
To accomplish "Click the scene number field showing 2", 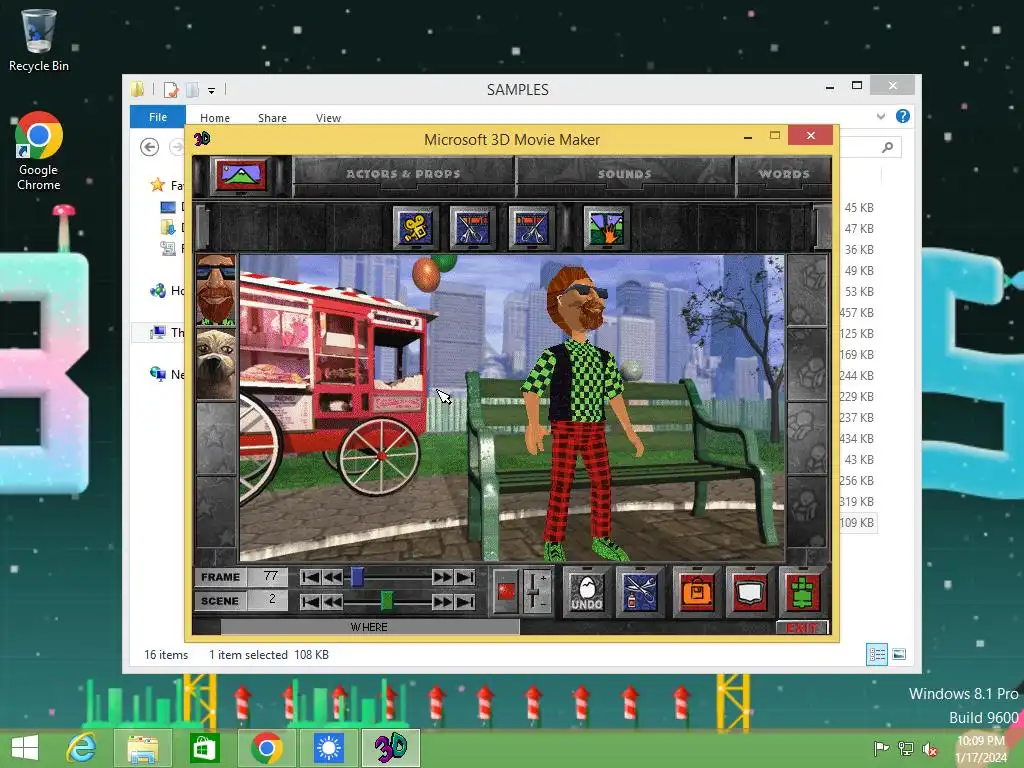I will [269, 600].
